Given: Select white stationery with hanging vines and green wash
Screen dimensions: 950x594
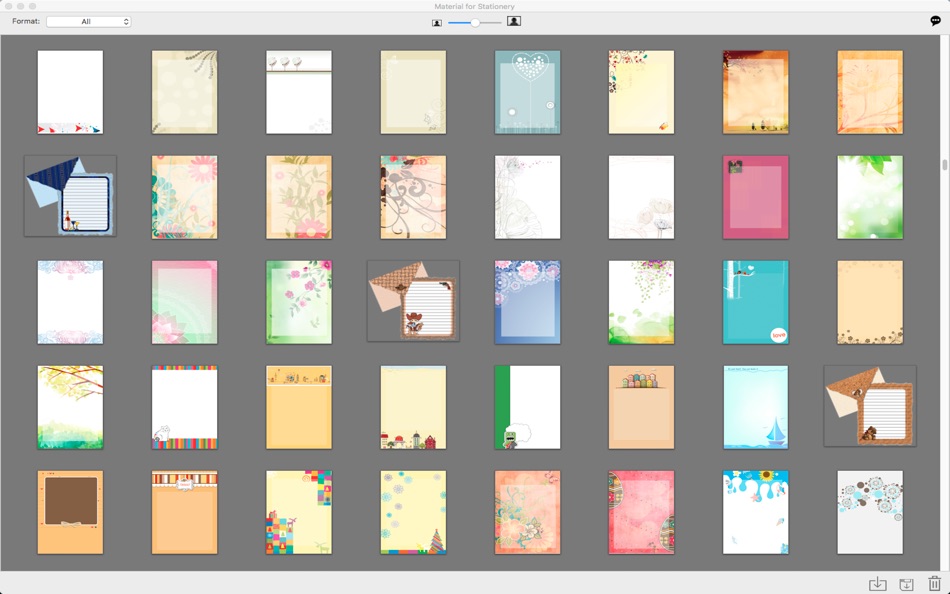Looking at the screenshot, I should click(x=641, y=302).
